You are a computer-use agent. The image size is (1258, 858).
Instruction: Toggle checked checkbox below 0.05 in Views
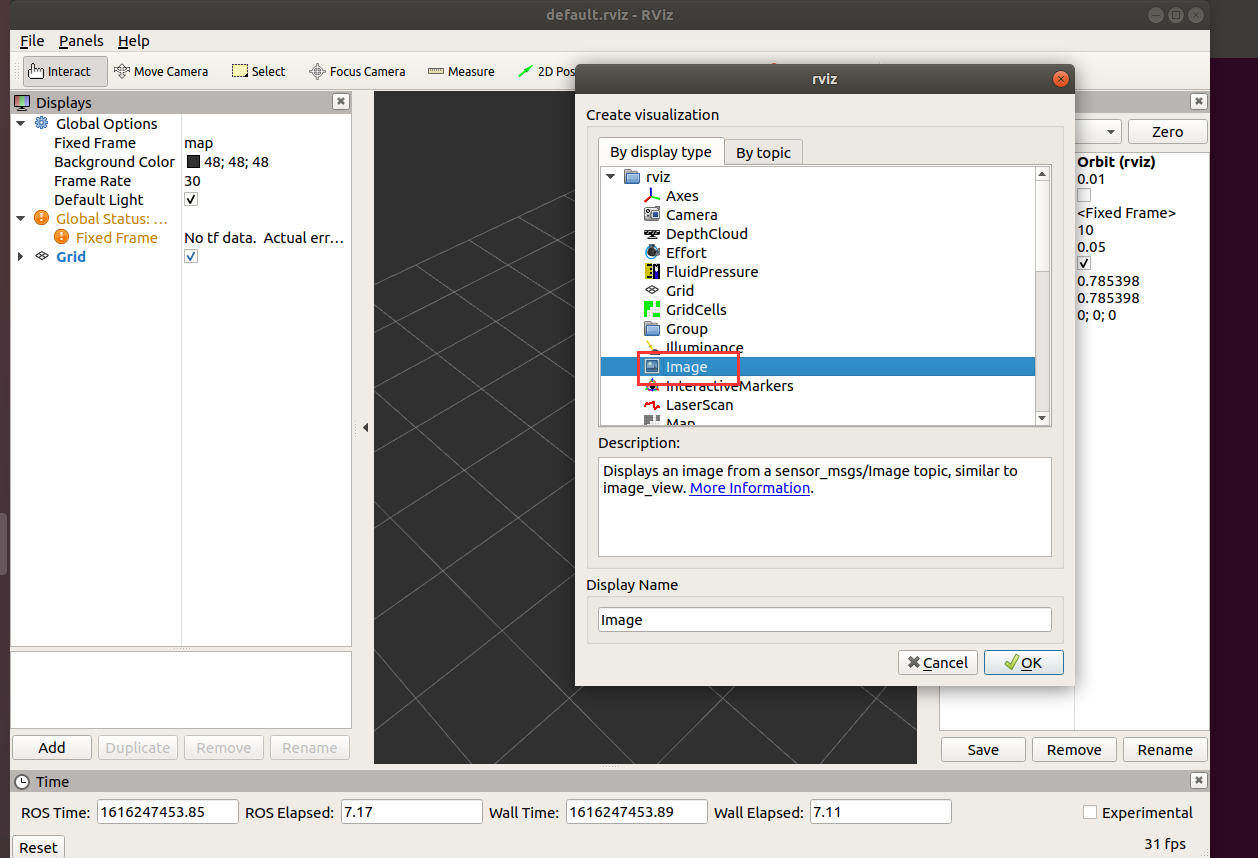coord(1084,263)
